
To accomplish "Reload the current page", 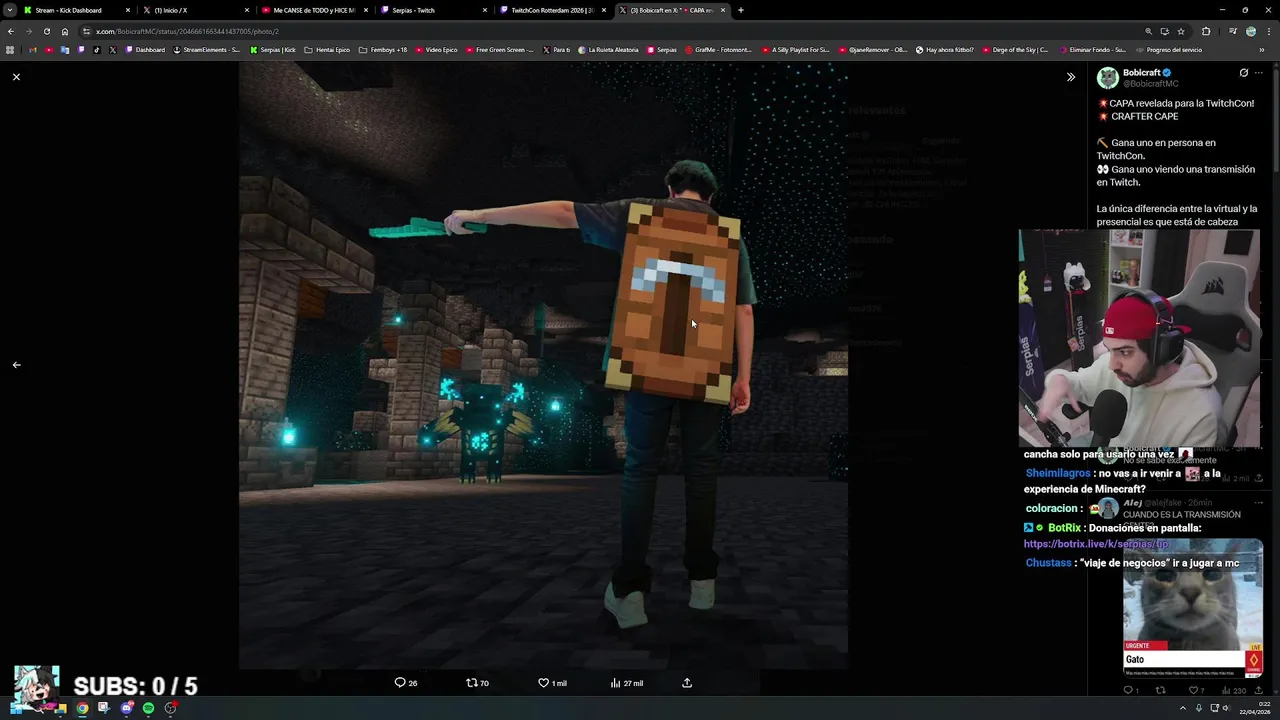I will pos(46,31).
